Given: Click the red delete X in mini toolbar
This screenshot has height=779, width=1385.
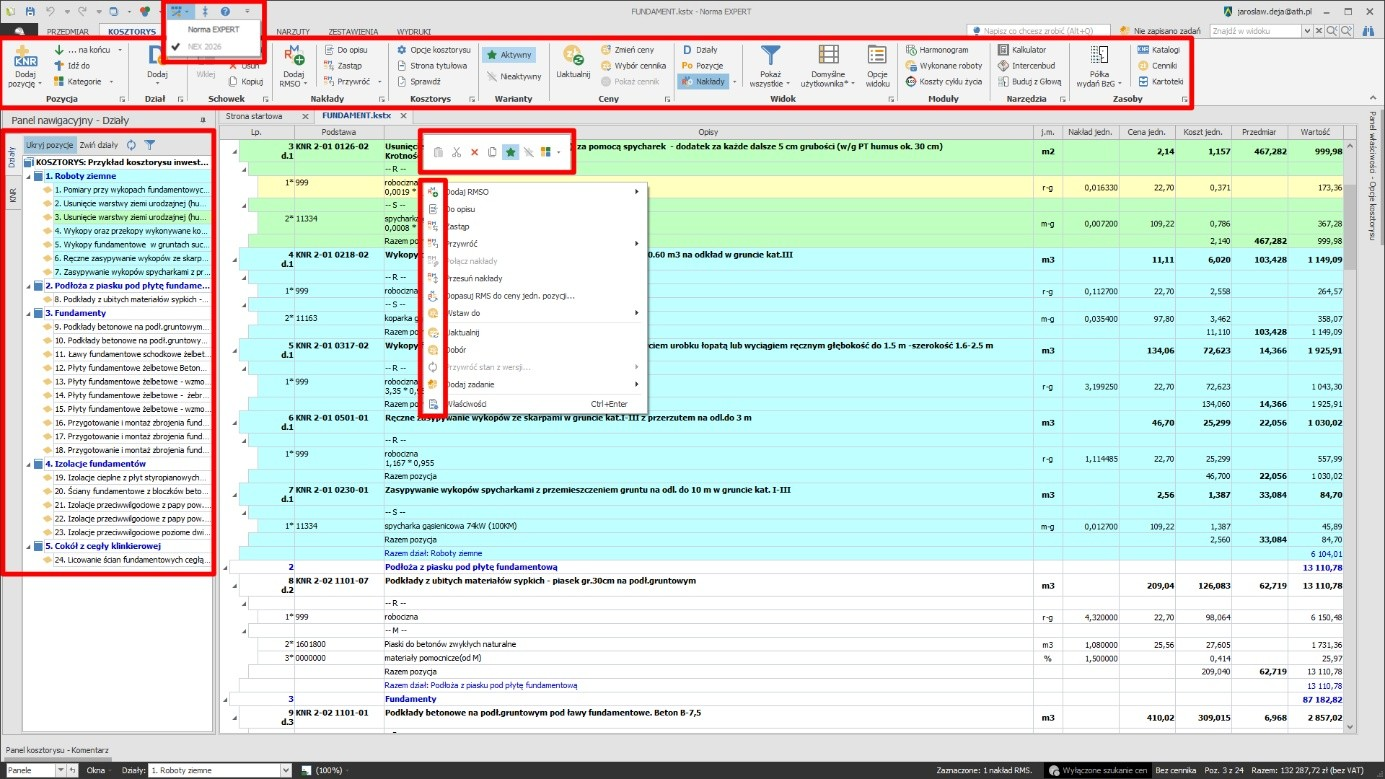Looking at the screenshot, I should (475, 152).
